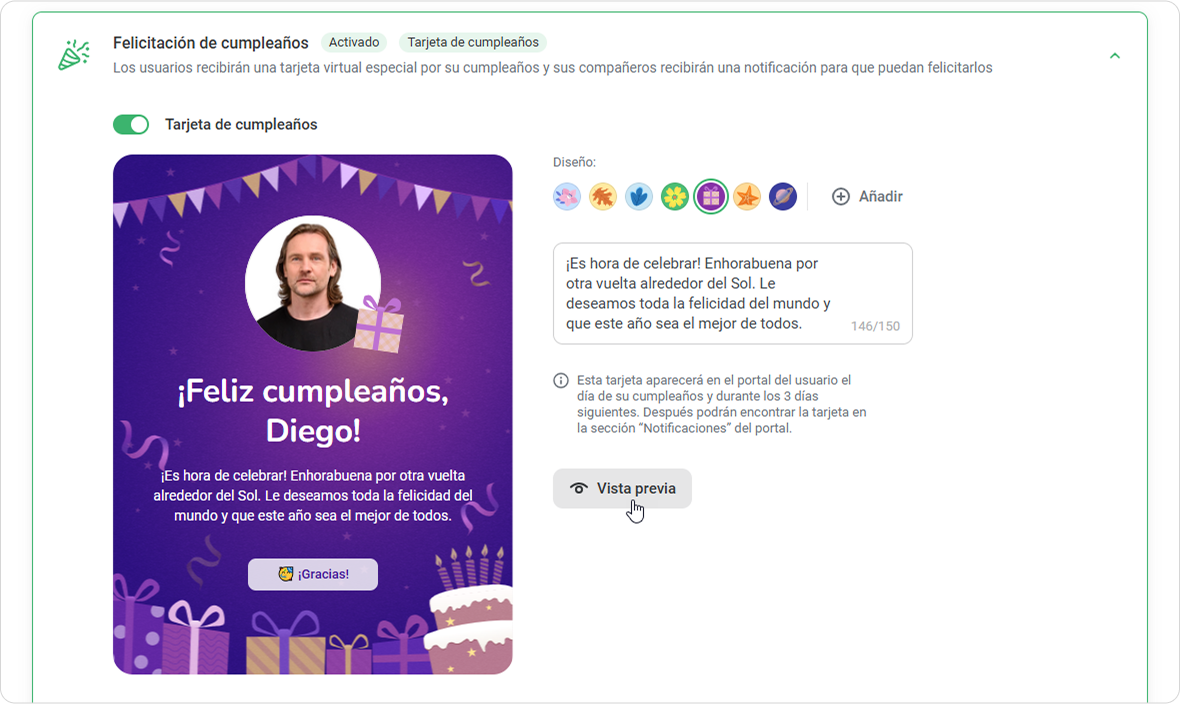Click the Felicitación de cumpleaños heading
The width and height of the screenshot is (1180, 704).
click(x=211, y=43)
